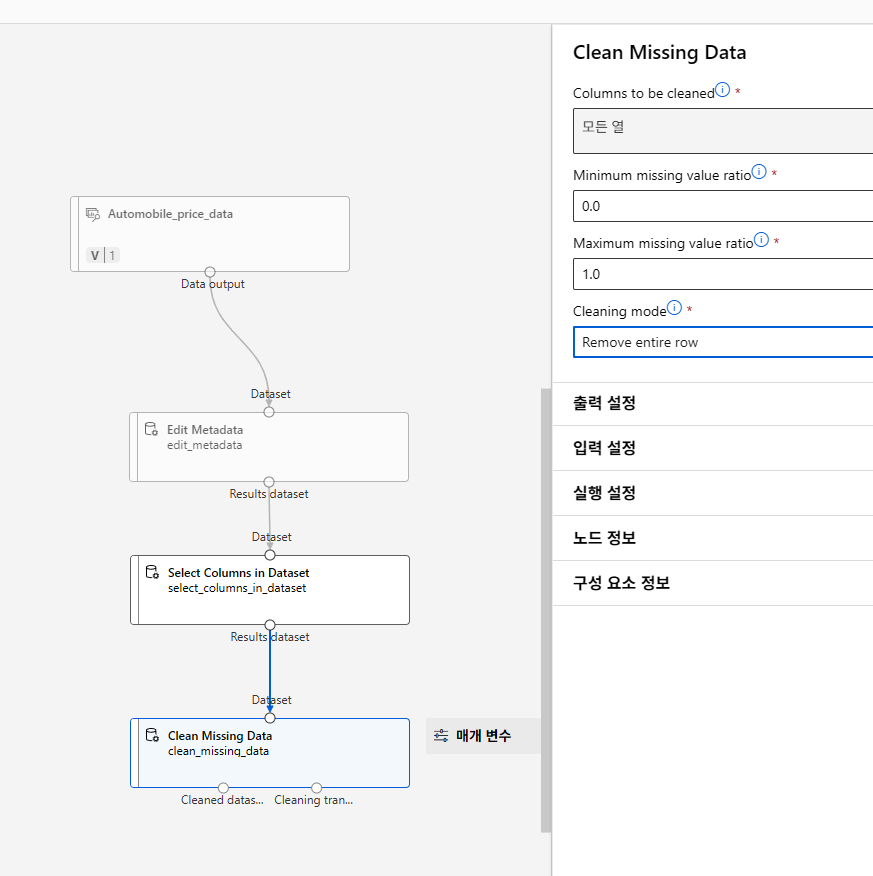The height and width of the screenshot is (876, 873).
Task: Click info icon next to Cleaning mode
Action: [x=674, y=308]
